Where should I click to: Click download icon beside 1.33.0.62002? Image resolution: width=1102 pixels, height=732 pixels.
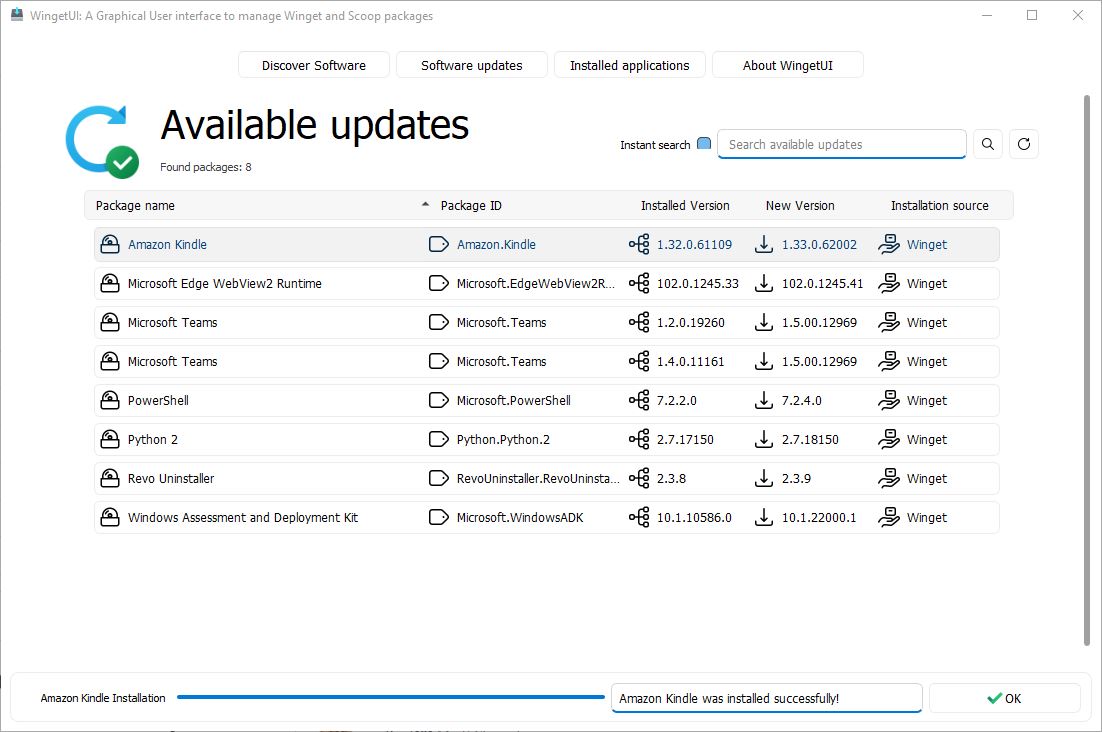[x=764, y=244]
